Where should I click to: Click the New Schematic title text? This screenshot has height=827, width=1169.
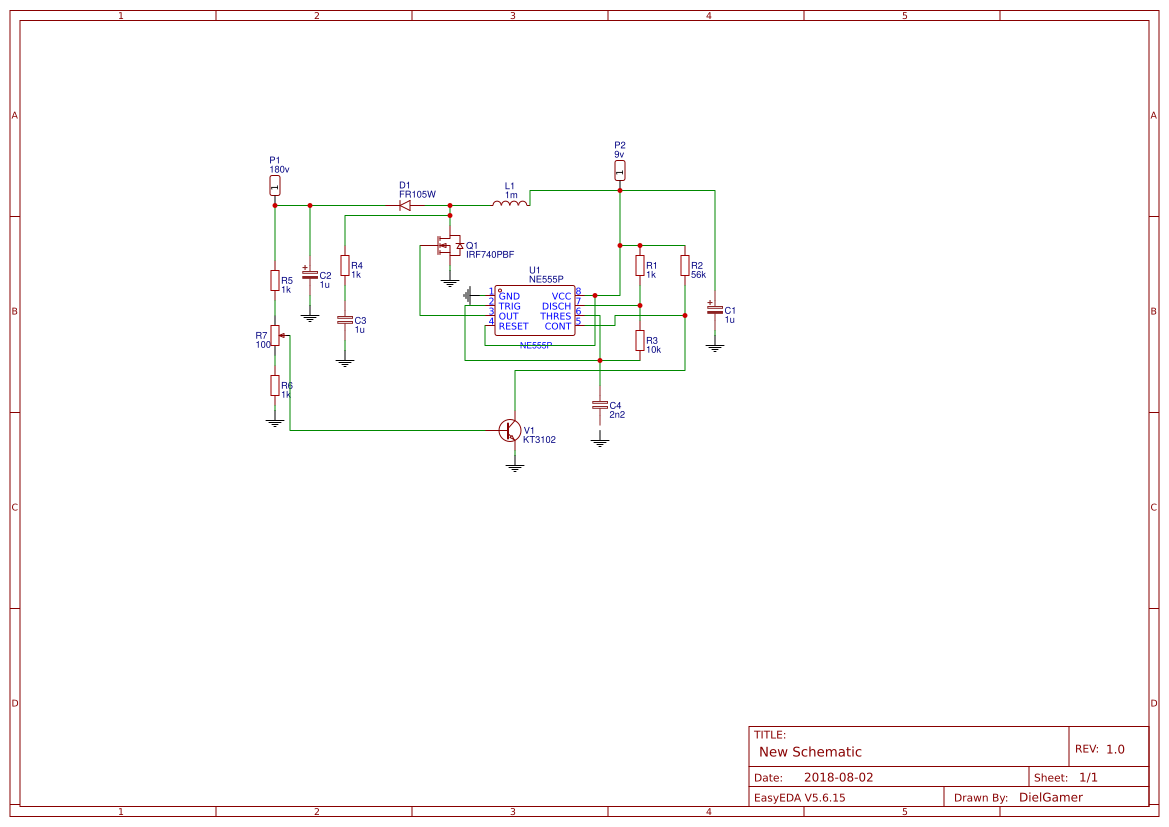pyautogui.click(x=808, y=752)
